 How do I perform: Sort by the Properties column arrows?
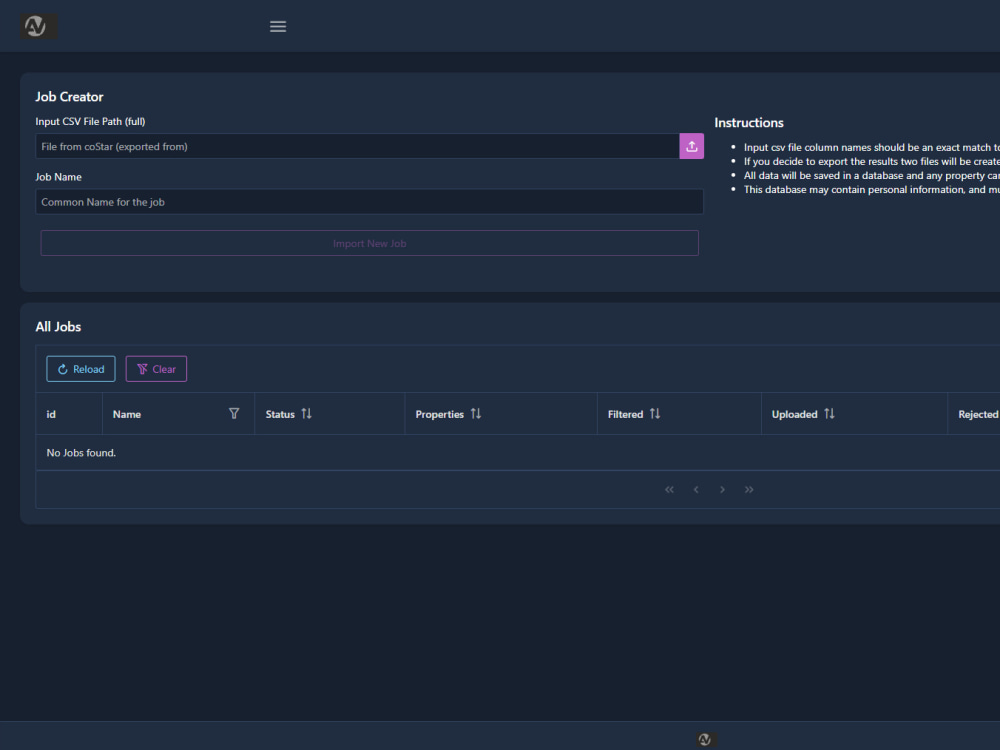[476, 413]
